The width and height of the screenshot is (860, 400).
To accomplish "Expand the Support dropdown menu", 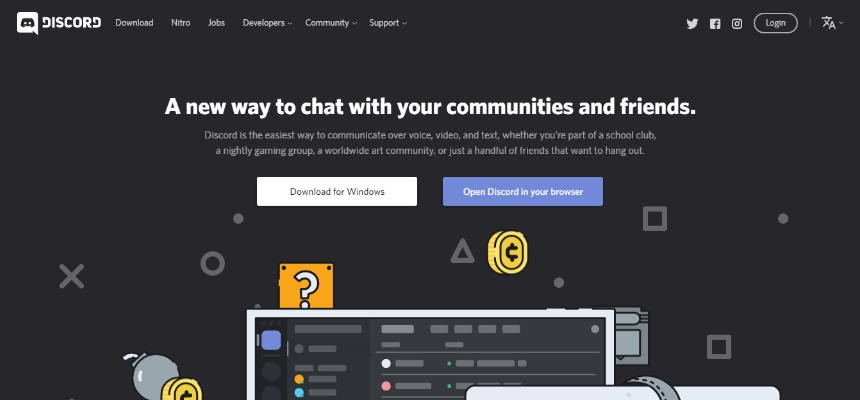I will 388,23.
